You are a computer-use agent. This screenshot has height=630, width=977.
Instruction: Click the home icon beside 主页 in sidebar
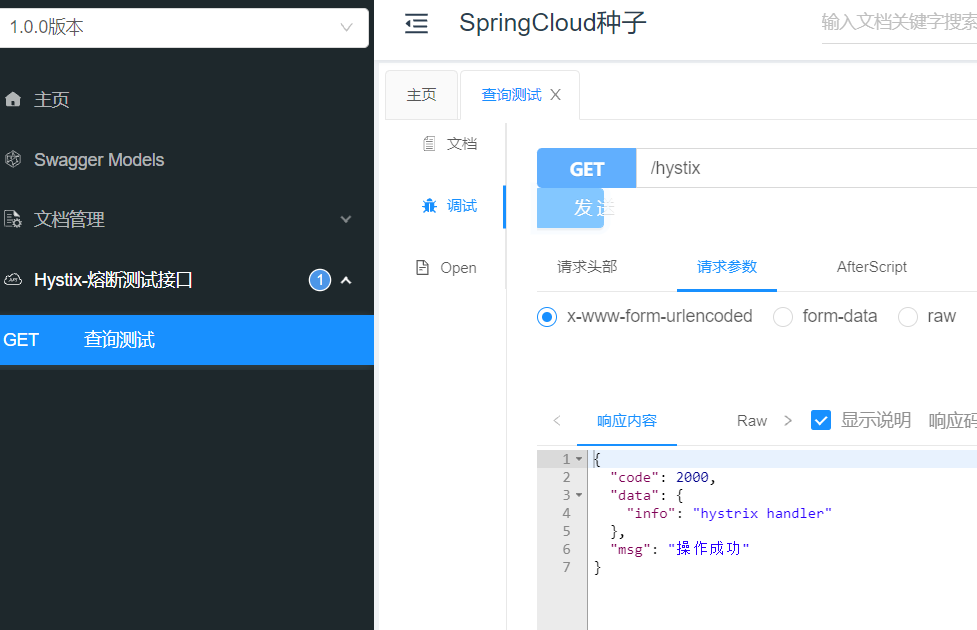coord(13,99)
